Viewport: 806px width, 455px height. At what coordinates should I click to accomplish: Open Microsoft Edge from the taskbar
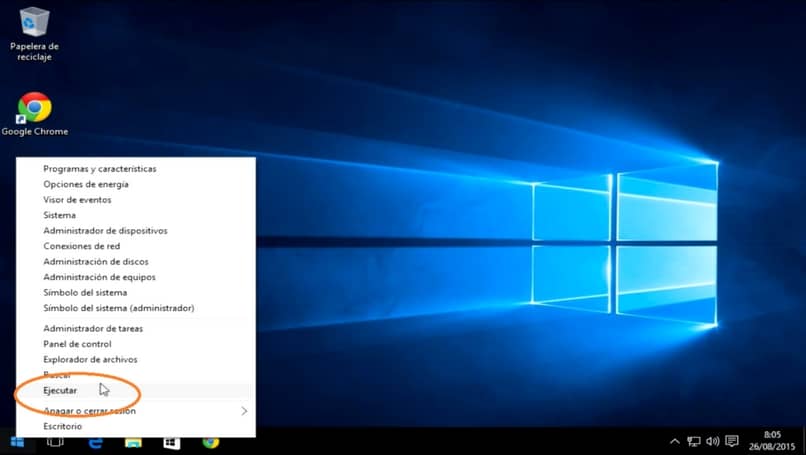[95, 443]
